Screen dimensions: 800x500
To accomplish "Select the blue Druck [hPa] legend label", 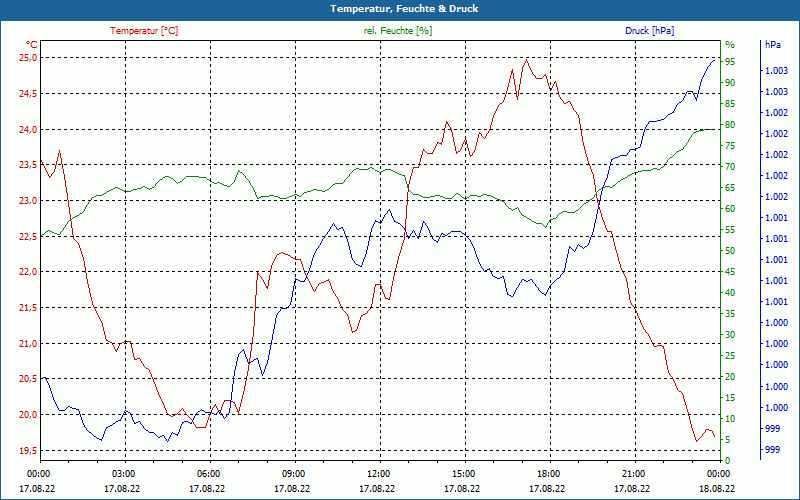I will coord(649,31).
